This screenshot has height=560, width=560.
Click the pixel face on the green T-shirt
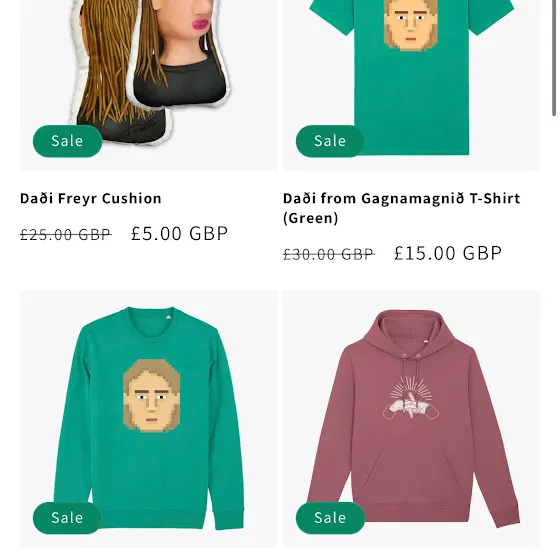click(411, 24)
